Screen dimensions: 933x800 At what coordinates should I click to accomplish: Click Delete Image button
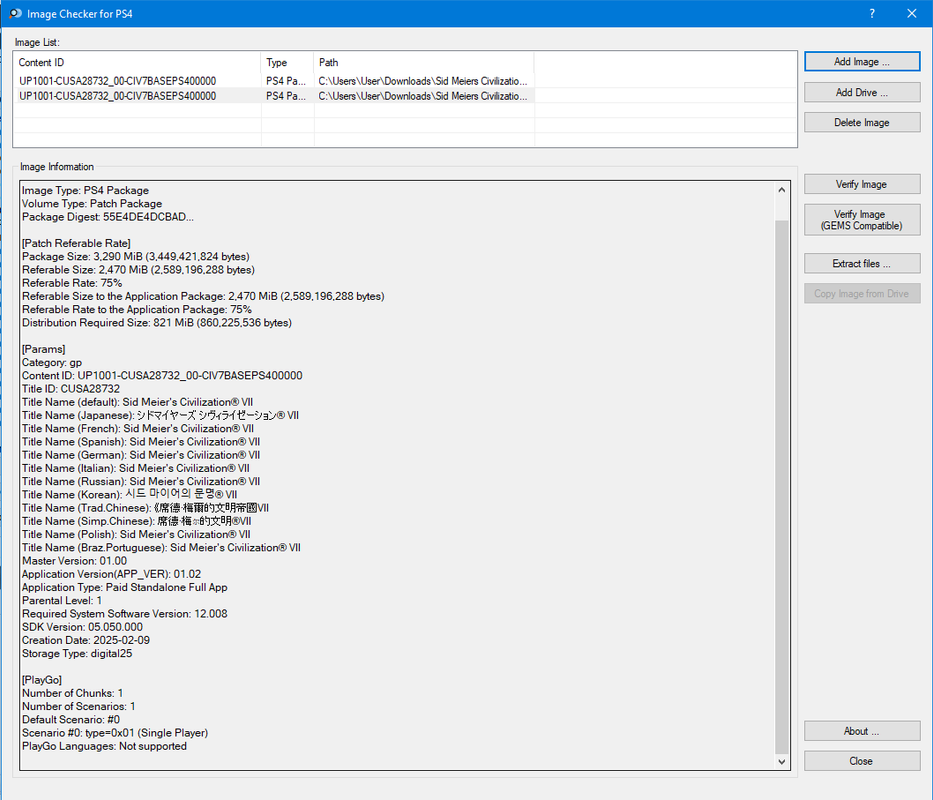862,123
